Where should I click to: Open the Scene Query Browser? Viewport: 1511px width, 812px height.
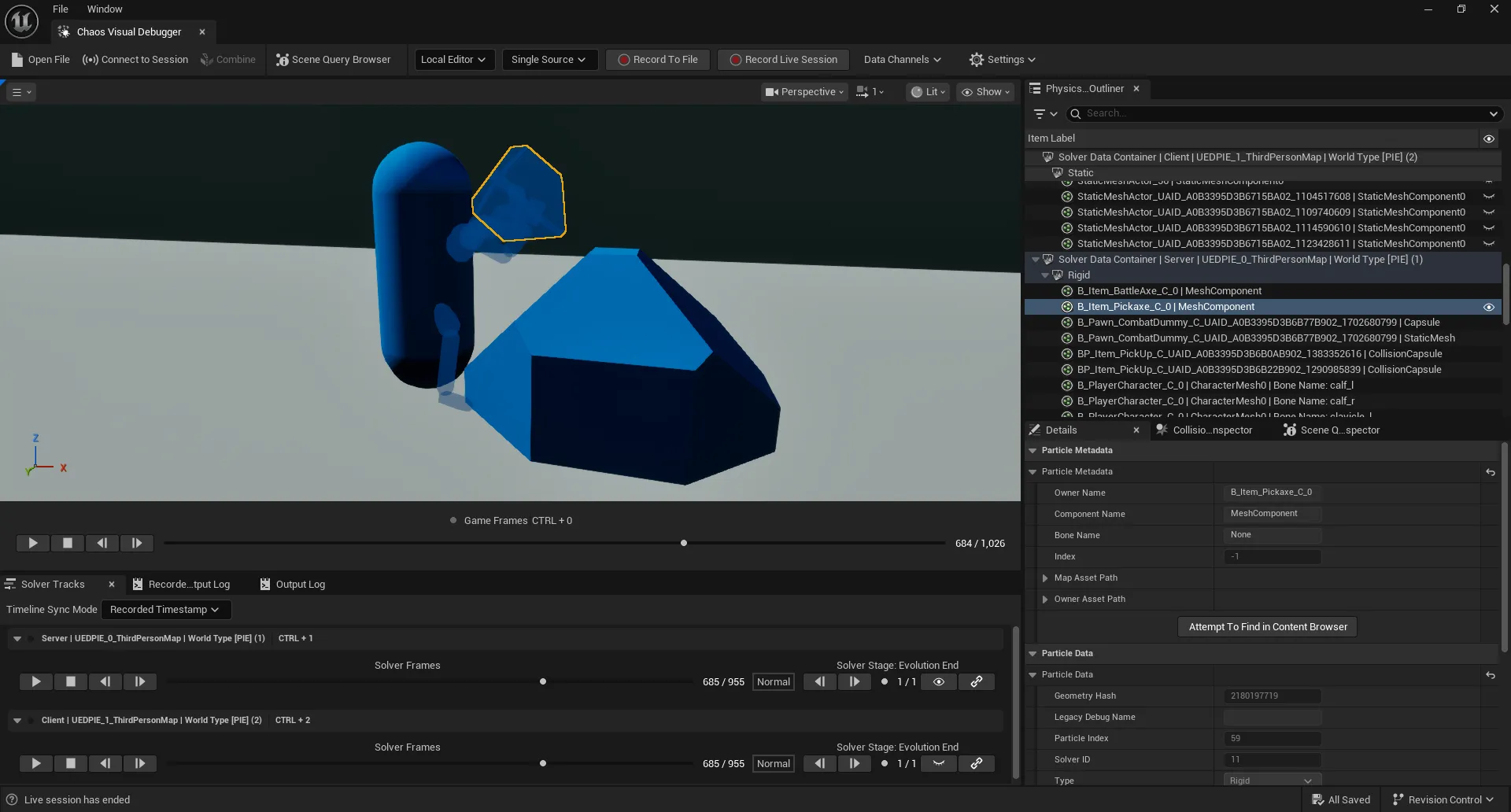334,59
